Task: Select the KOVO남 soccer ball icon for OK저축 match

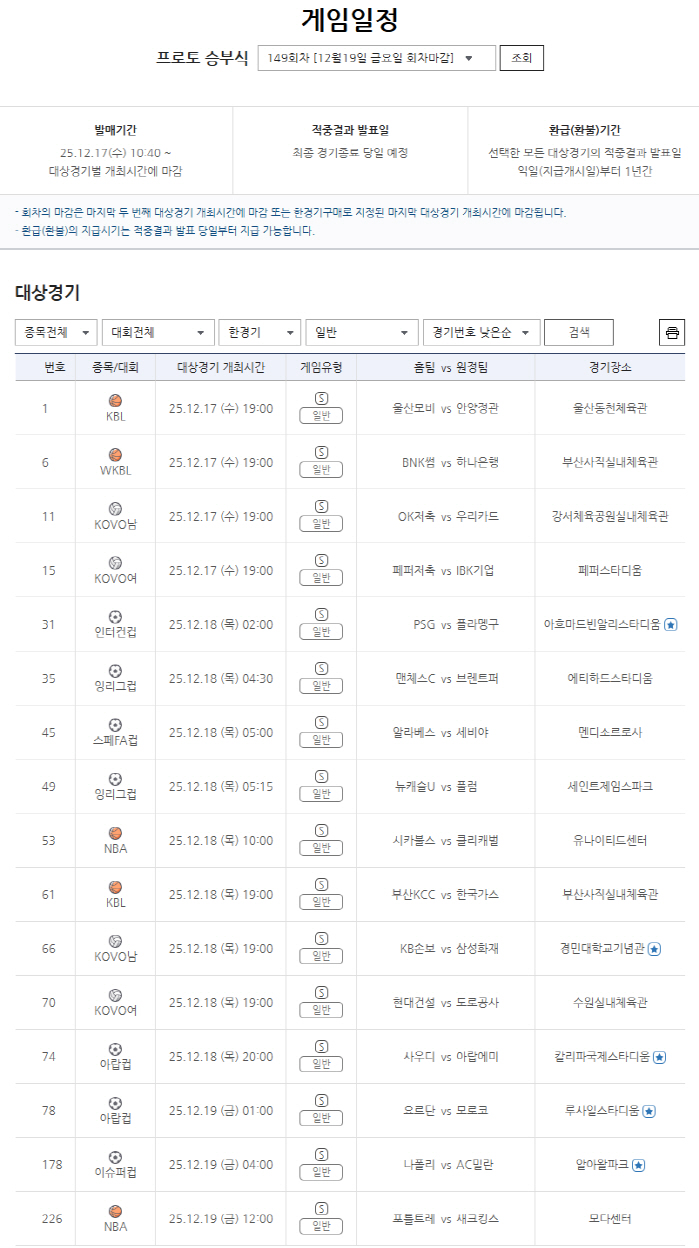Action: tap(115, 510)
